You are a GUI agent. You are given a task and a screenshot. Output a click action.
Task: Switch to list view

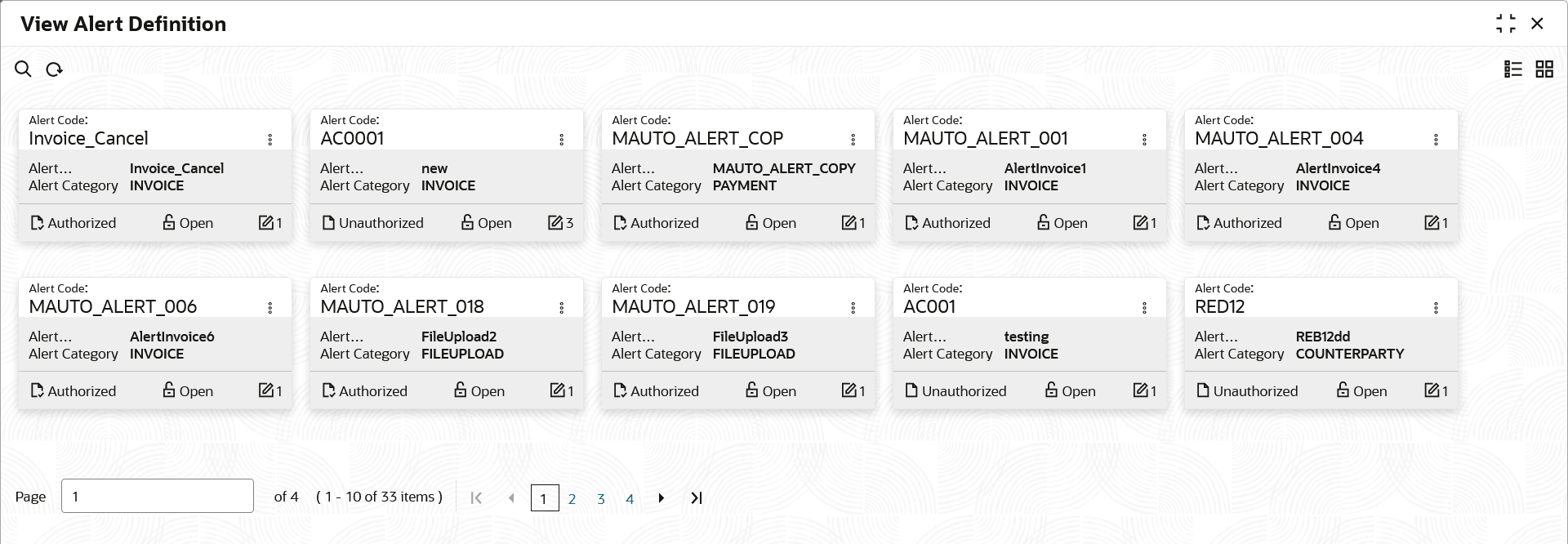point(1513,69)
